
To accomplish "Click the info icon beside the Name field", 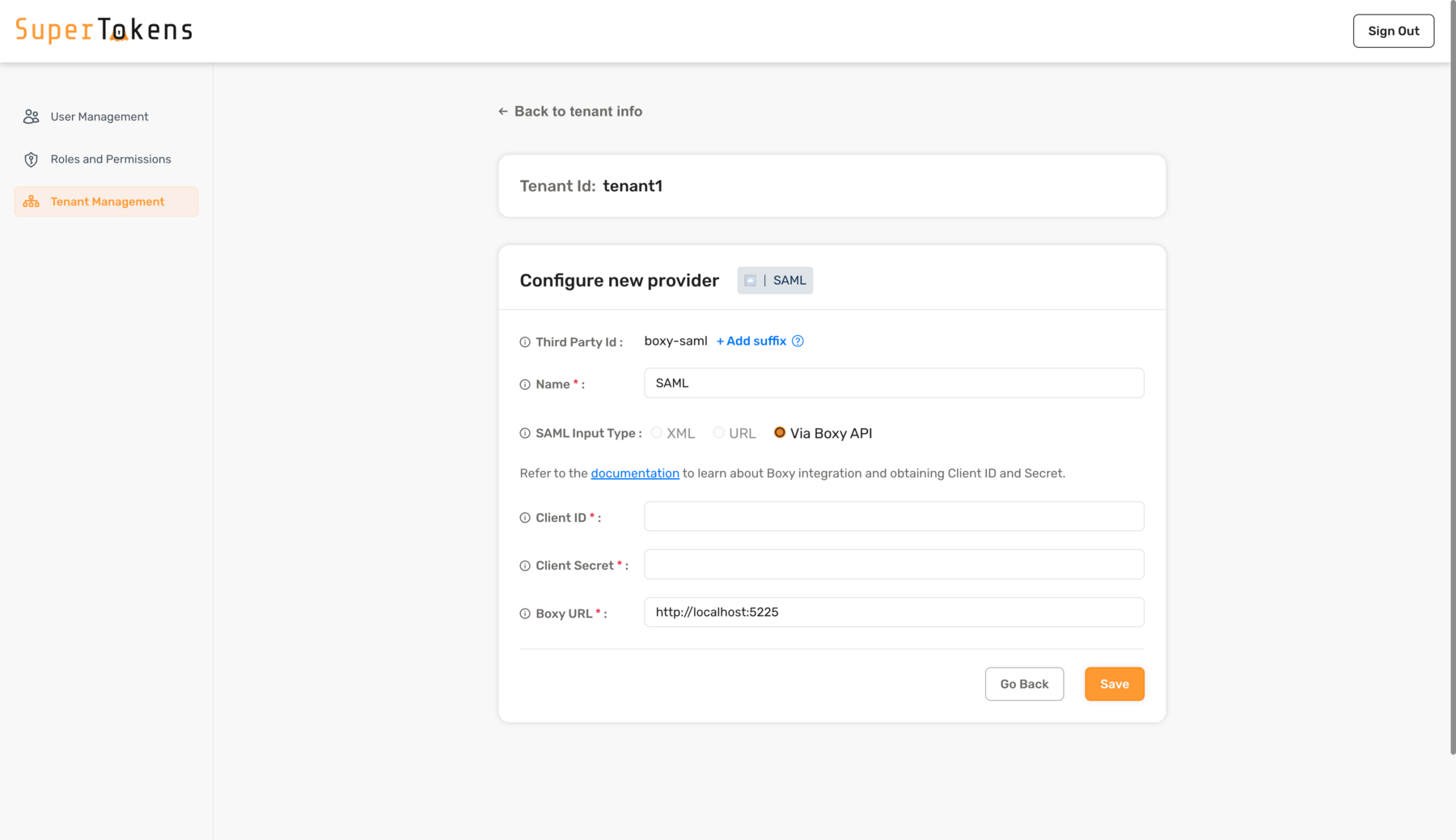I will pyautogui.click(x=523, y=384).
